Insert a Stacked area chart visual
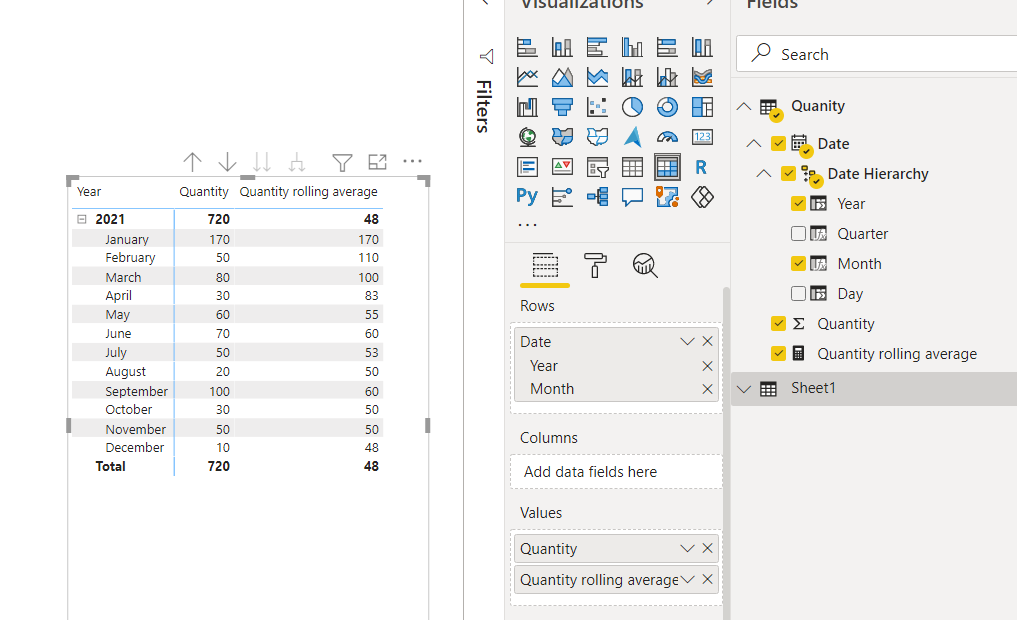The height and width of the screenshot is (620, 1017). click(597, 77)
